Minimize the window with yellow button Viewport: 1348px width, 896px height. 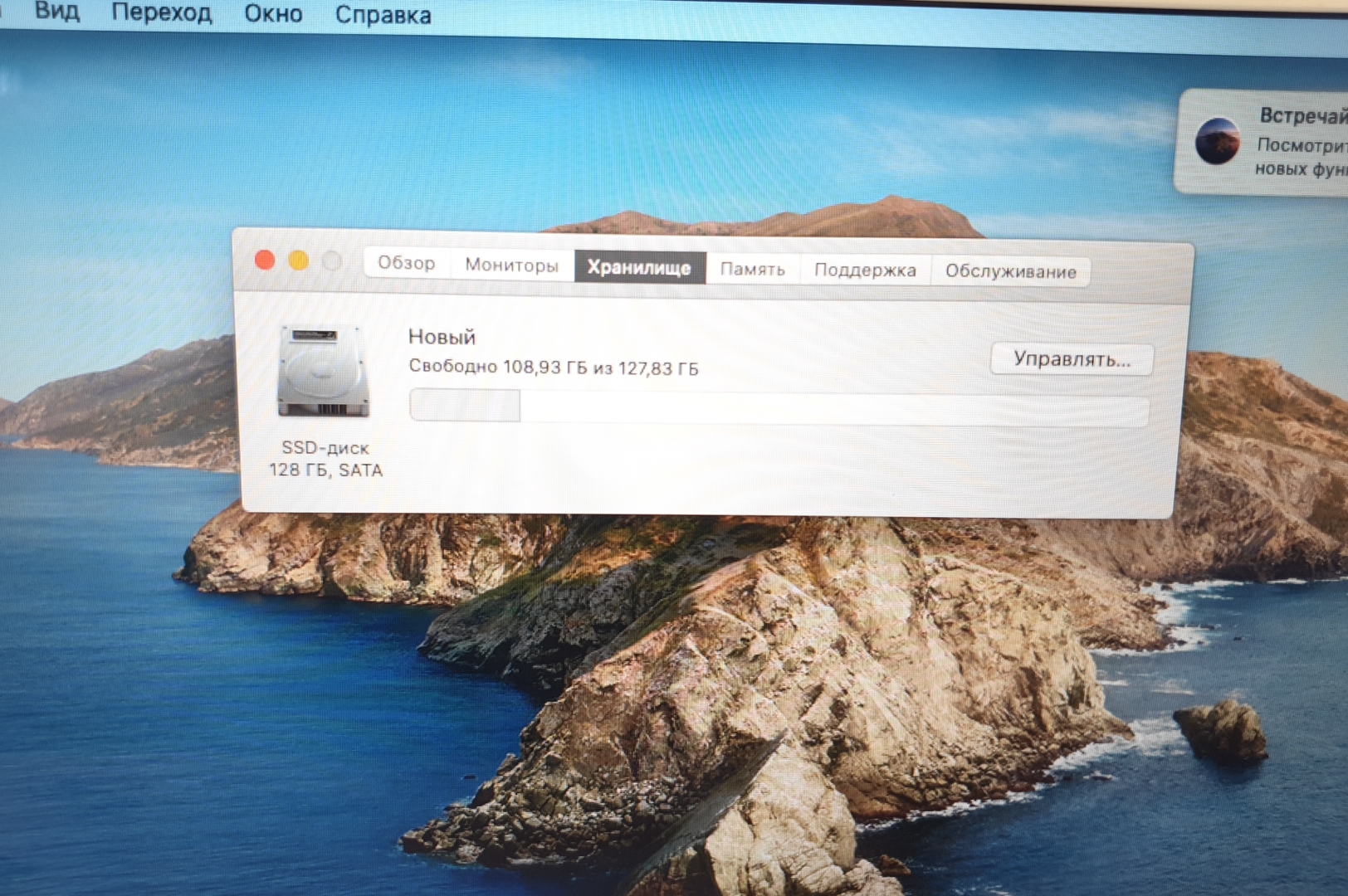point(298,261)
